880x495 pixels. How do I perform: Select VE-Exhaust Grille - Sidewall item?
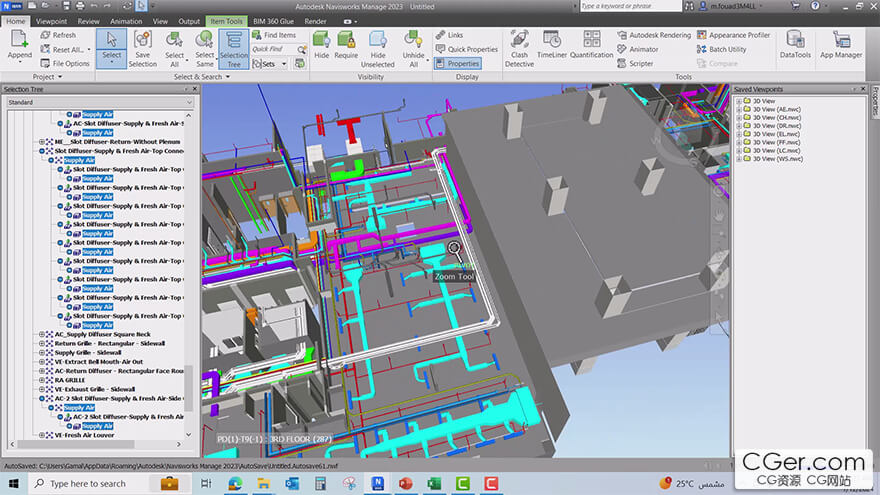point(95,389)
